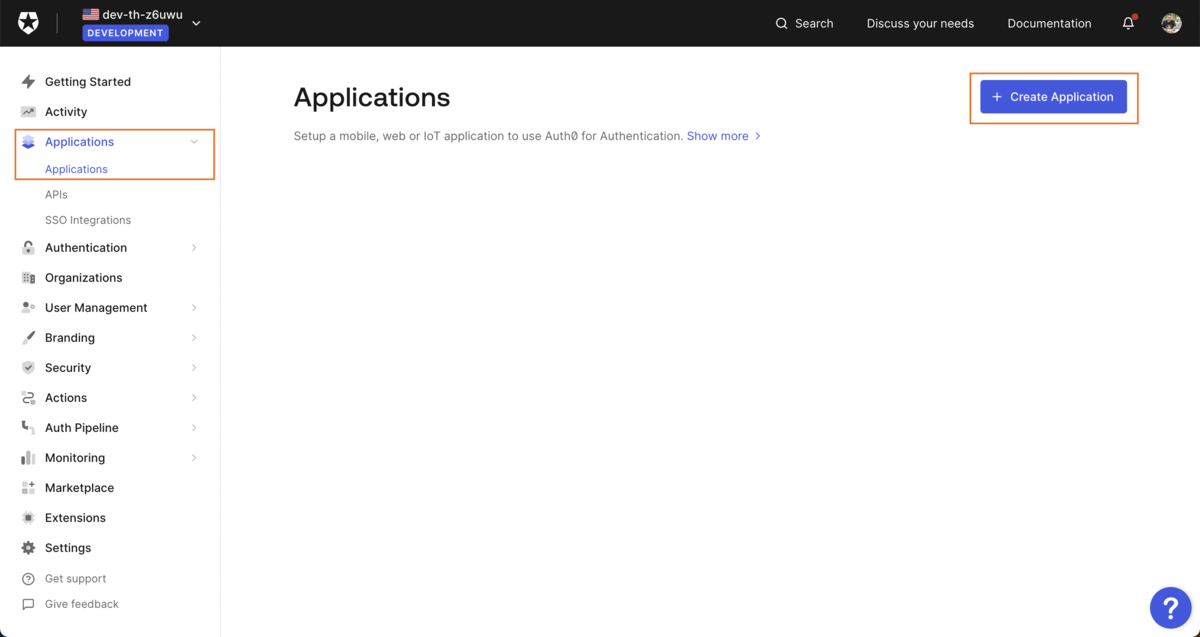
Task: Click the Extensions chip icon
Action: point(28,518)
